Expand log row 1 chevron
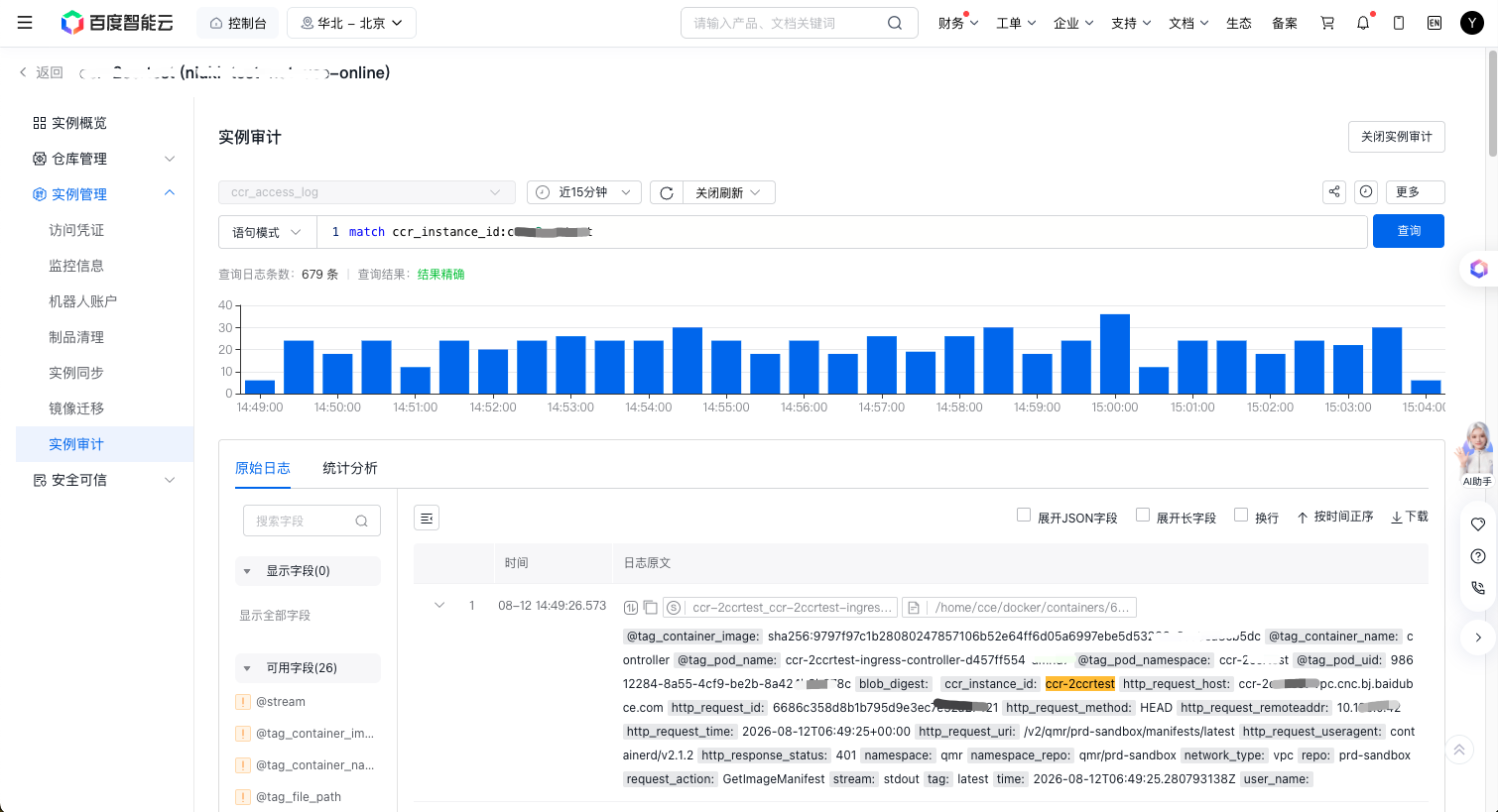This screenshot has height=812, width=1498. click(439, 605)
